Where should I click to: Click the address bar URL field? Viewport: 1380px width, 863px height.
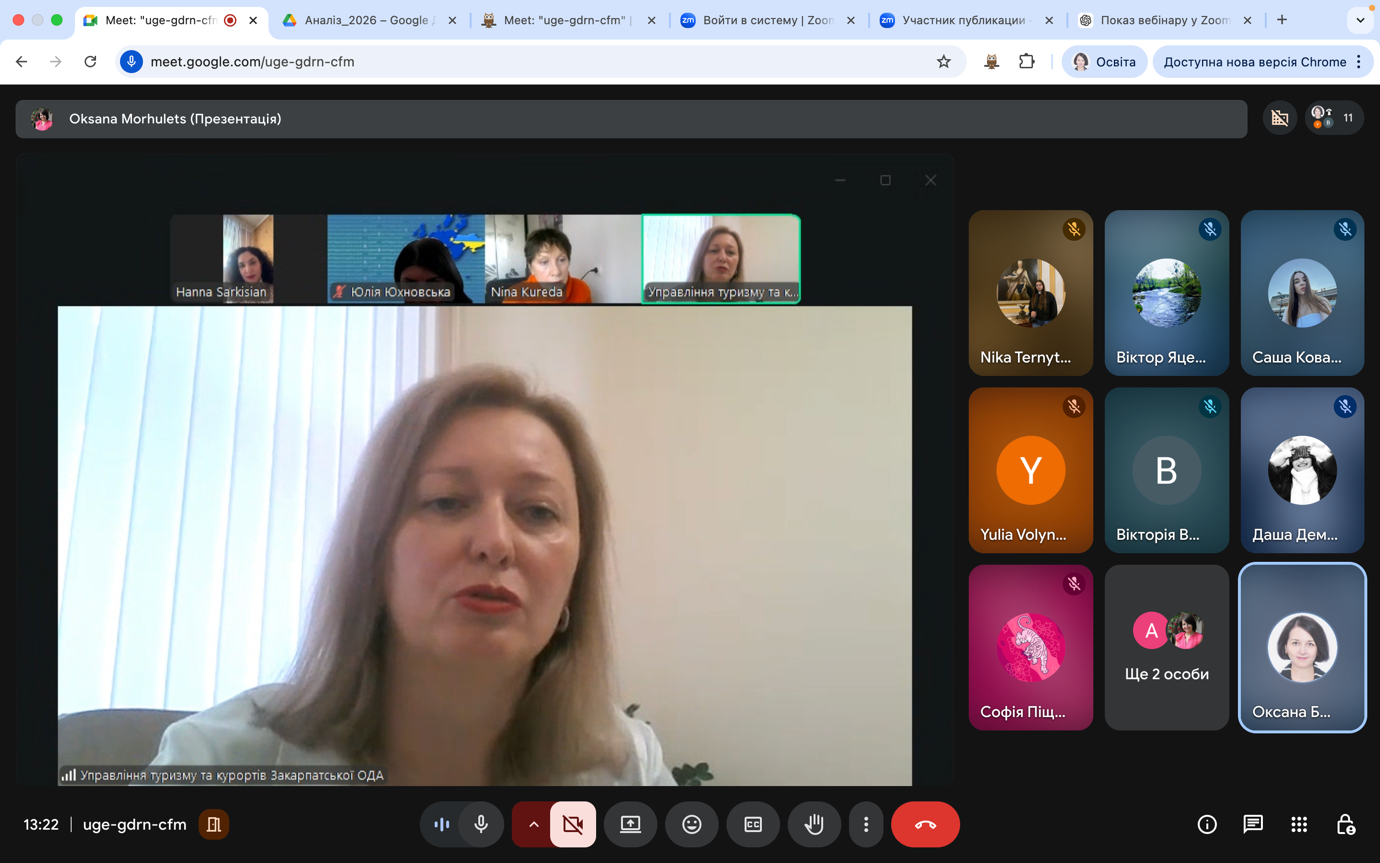540,62
